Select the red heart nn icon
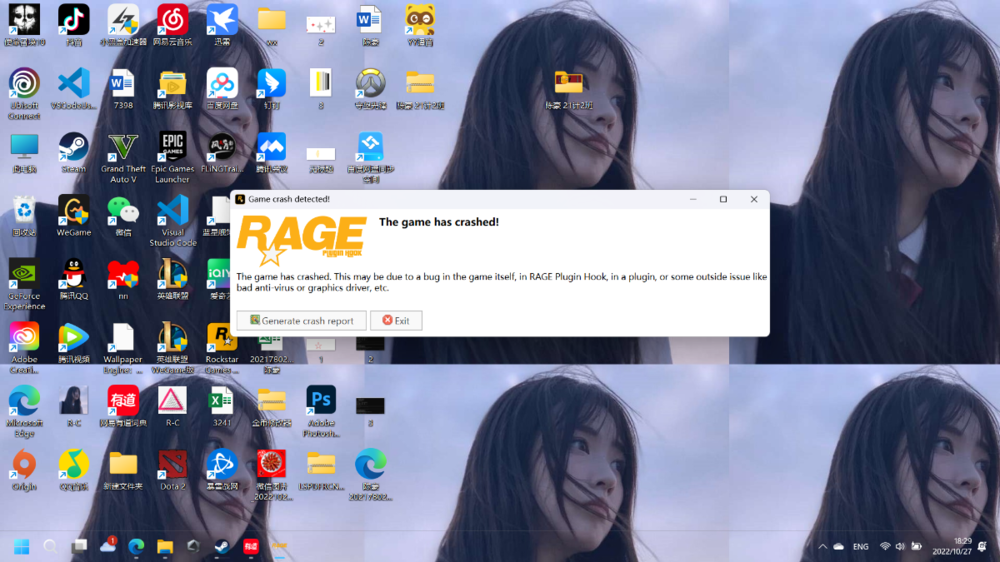The image size is (1000, 562). point(123,279)
